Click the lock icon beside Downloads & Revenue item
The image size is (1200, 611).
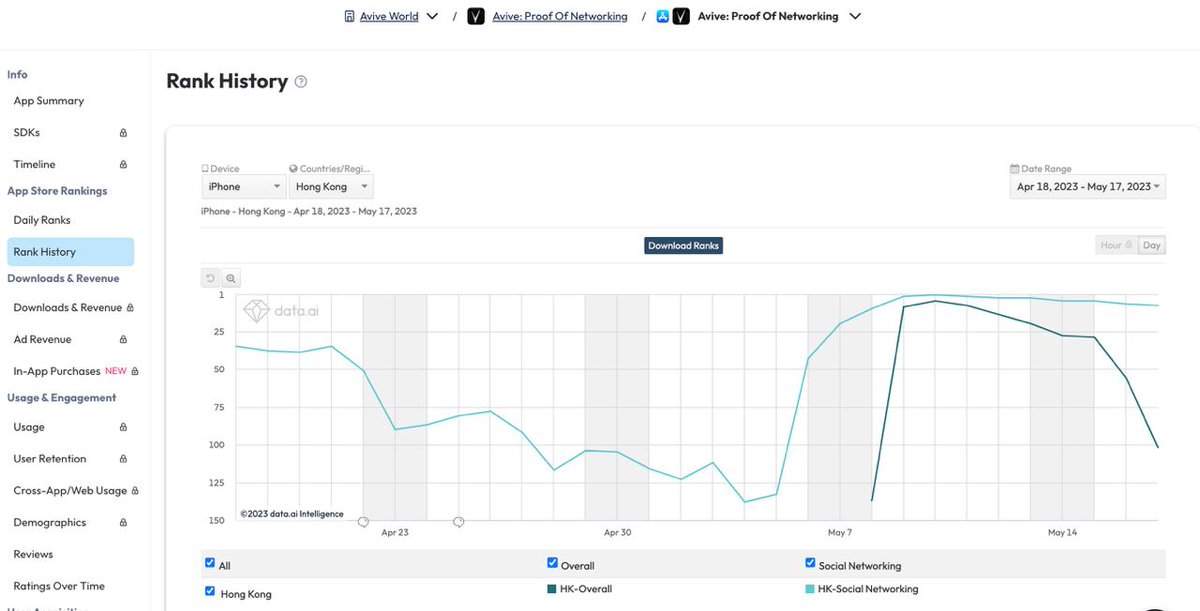pyautogui.click(x=130, y=308)
